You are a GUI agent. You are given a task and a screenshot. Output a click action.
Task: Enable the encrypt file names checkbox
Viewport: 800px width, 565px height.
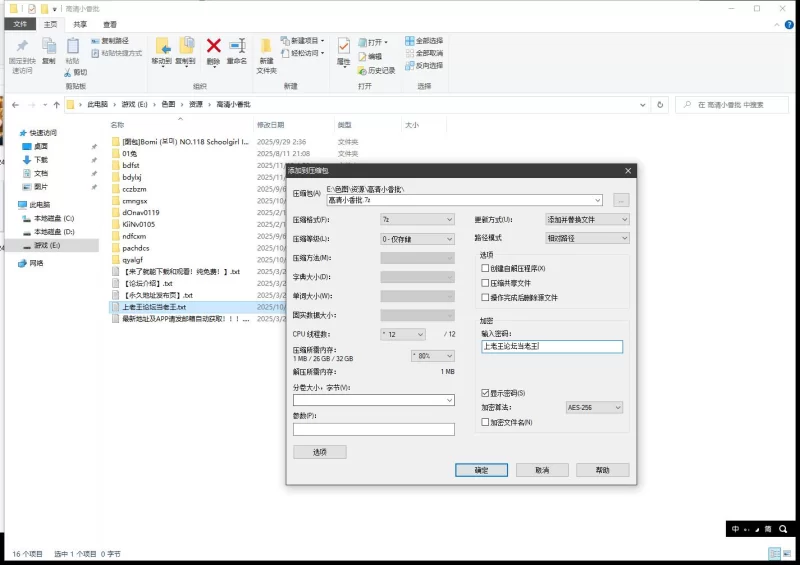click(485, 422)
